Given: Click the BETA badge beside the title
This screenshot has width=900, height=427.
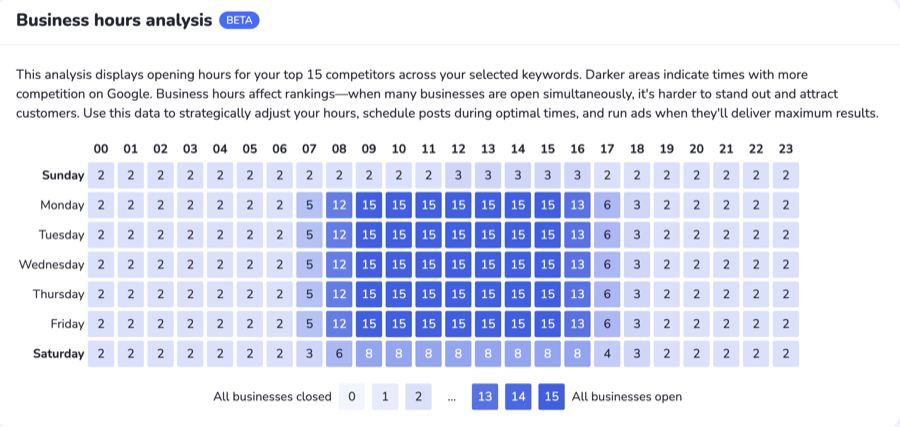Looking at the screenshot, I should point(239,20).
